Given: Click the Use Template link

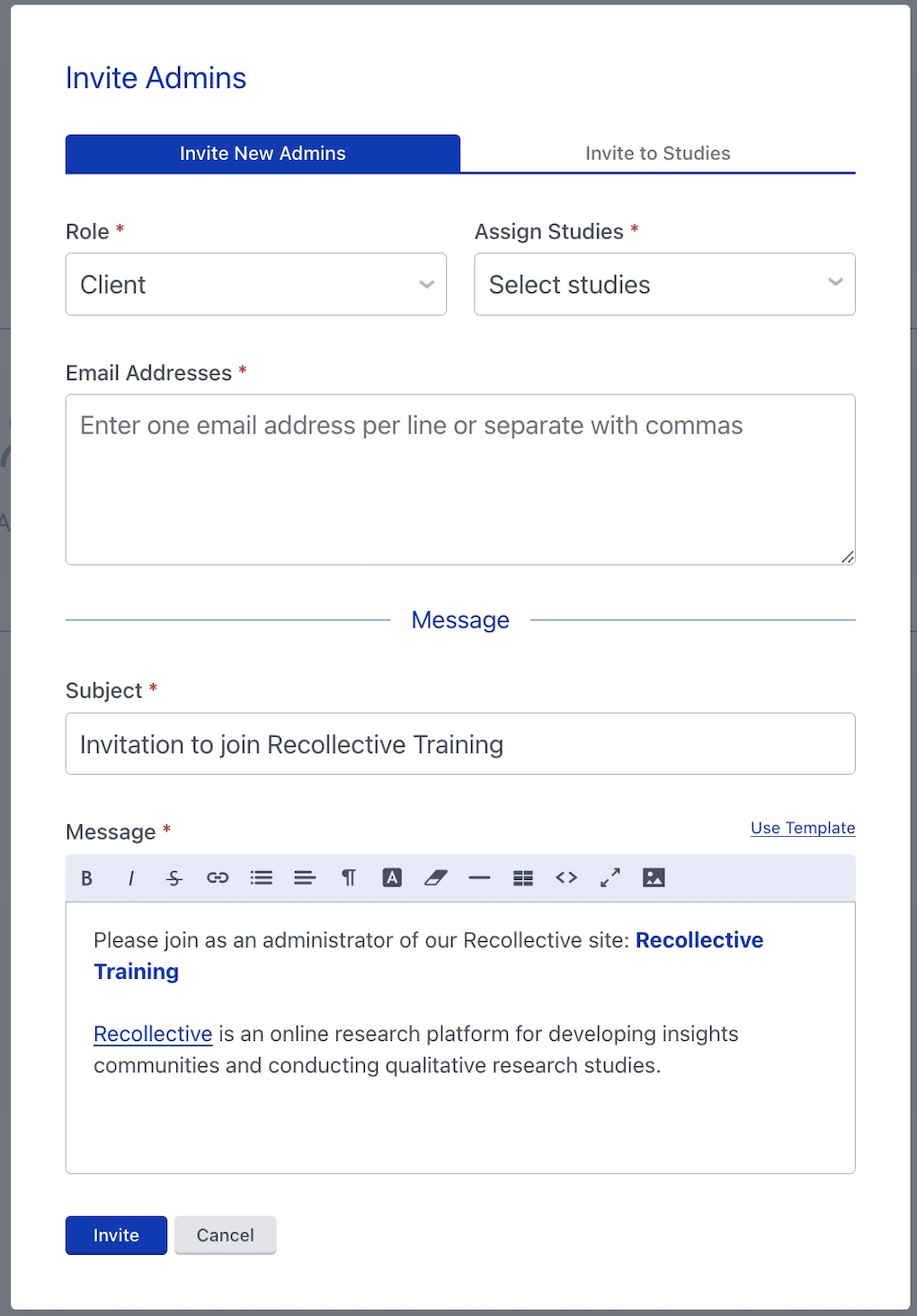Looking at the screenshot, I should click(803, 828).
